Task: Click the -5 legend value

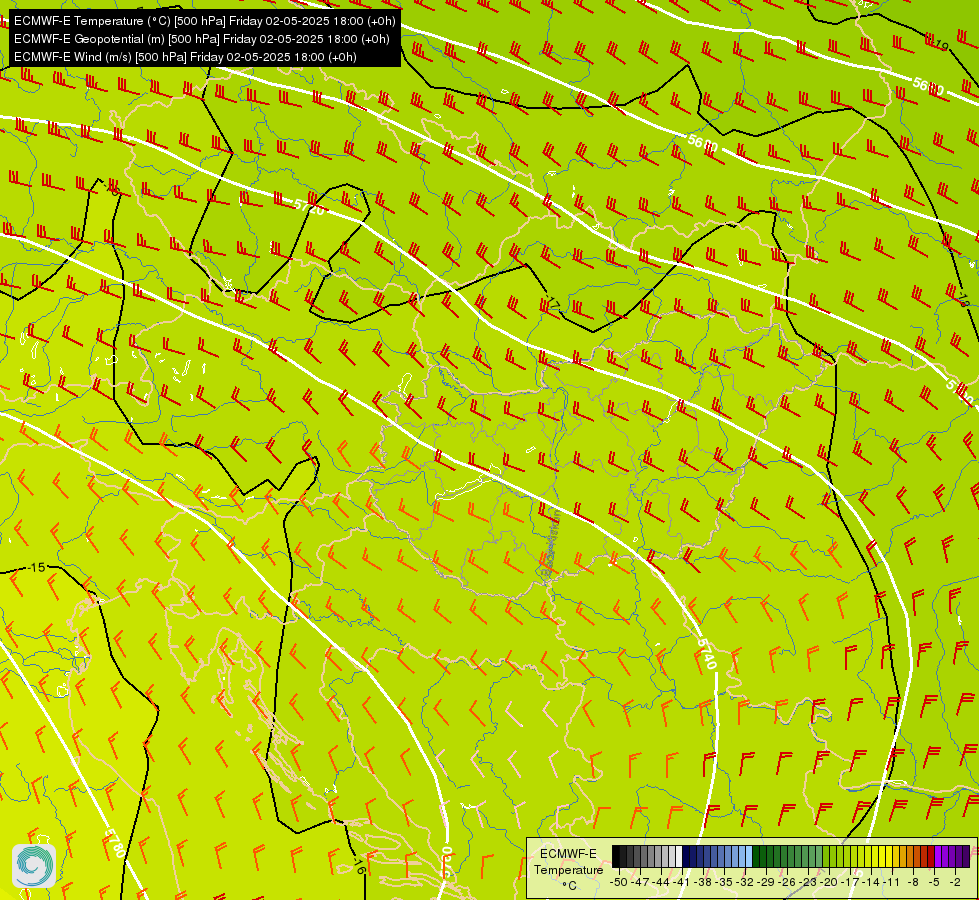Action: (x=933, y=882)
